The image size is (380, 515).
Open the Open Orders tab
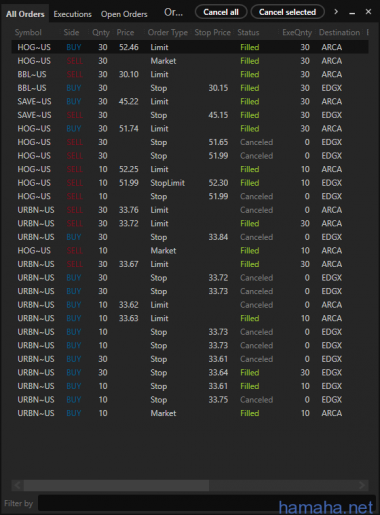pyautogui.click(x=124, y=14)
